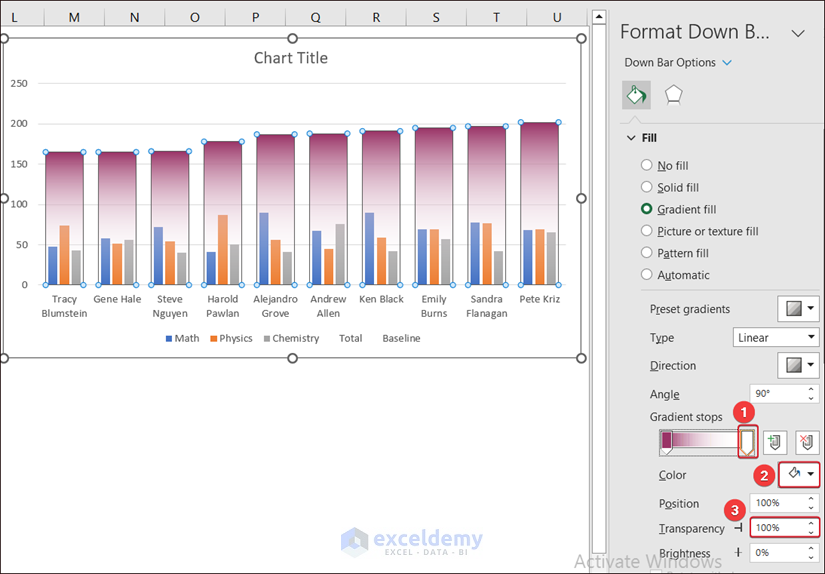Collapse the Fill section
Screen dimensions: 825x574
(631, 138)
